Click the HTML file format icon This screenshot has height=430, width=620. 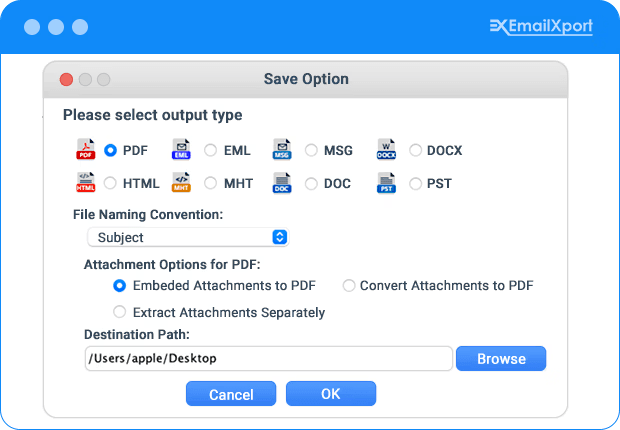click(x=86, y=182)
